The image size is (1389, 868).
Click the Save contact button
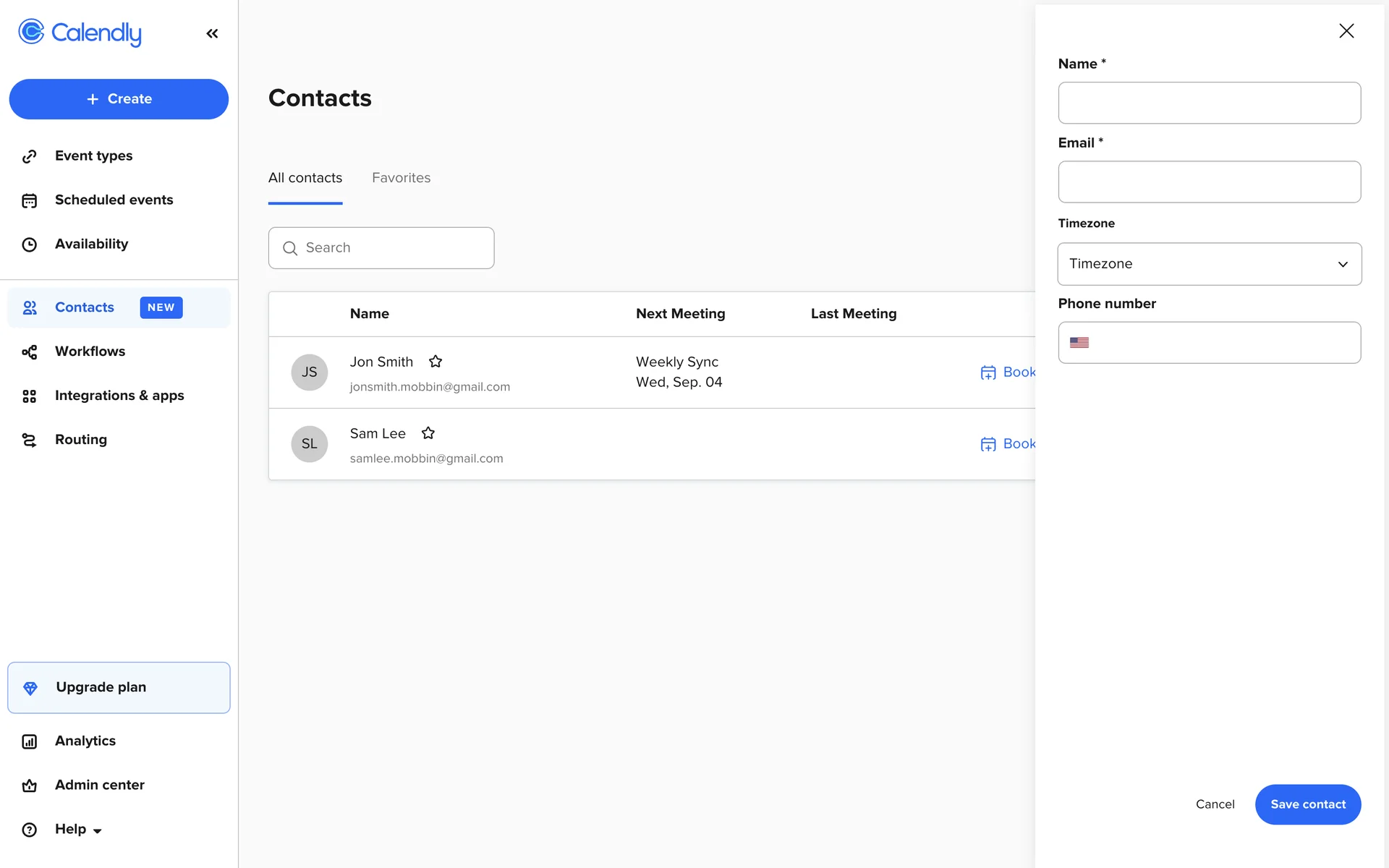pyautogui.click(x=1307, y=804)
